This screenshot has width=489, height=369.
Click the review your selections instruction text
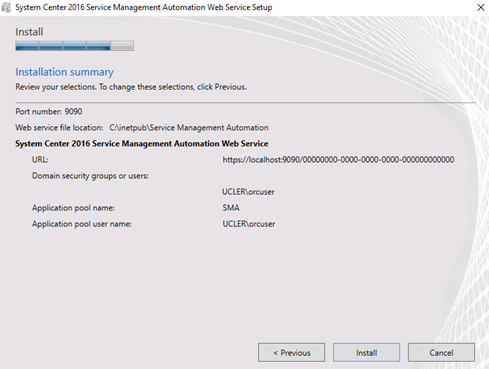131,87
